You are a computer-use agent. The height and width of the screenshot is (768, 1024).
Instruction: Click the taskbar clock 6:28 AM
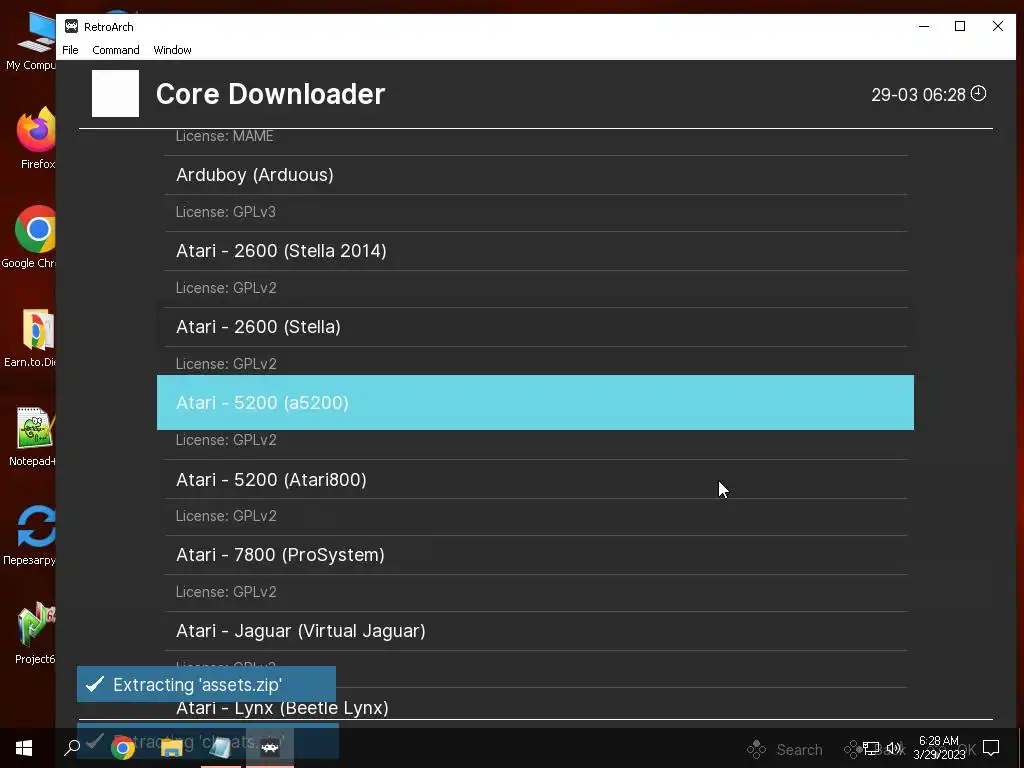point(939,748)
